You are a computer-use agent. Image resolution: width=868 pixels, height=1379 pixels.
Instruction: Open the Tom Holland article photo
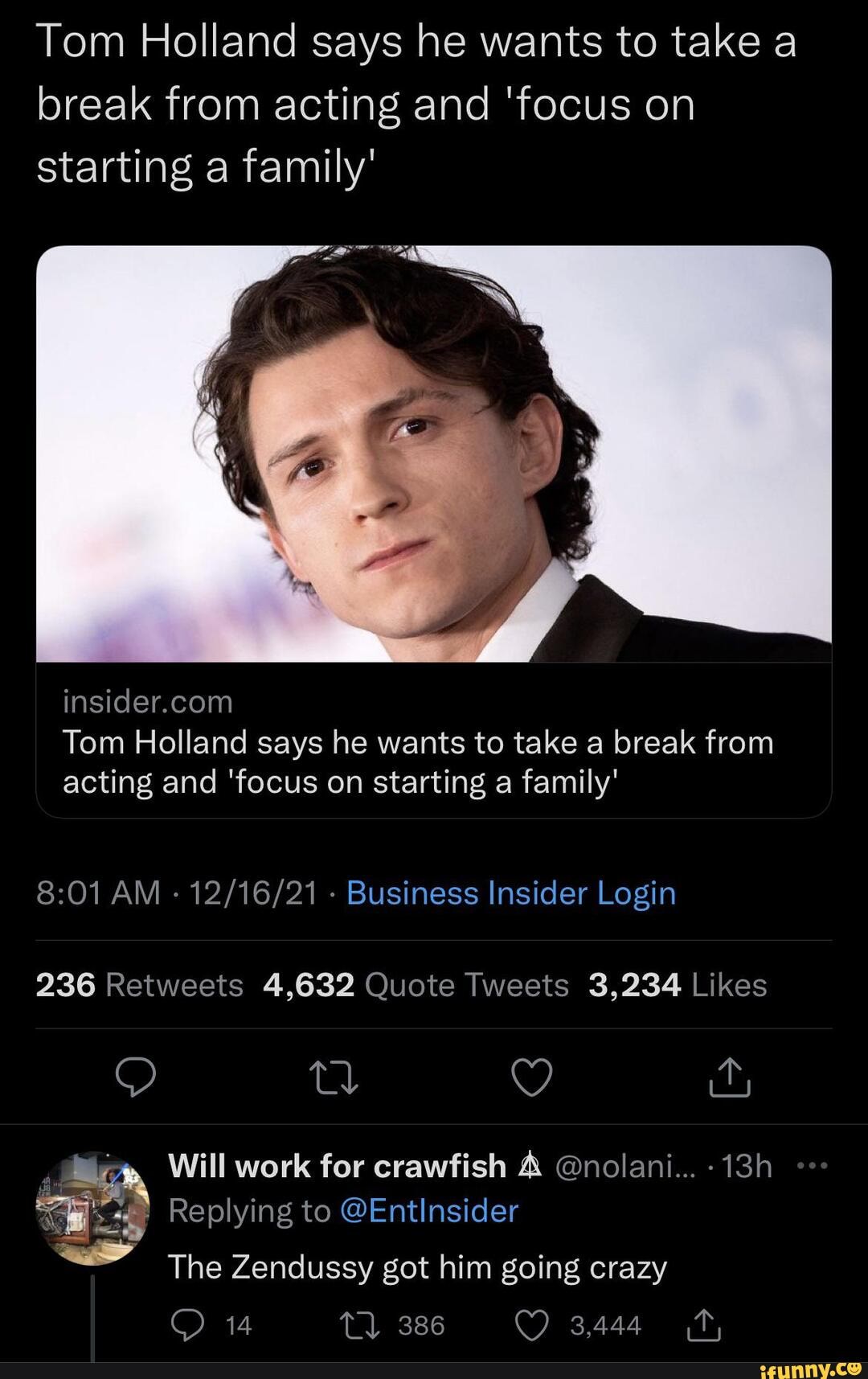pos(434,454)
